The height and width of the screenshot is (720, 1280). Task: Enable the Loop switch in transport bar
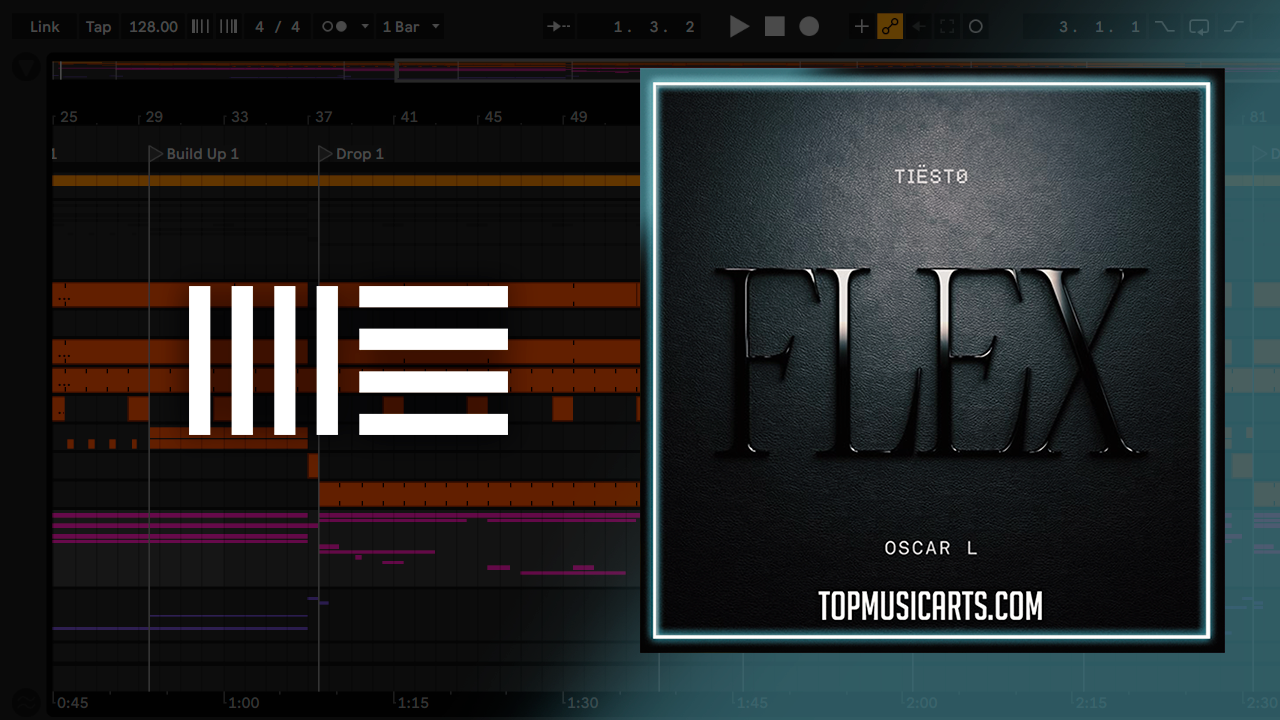coord(1199,27)
